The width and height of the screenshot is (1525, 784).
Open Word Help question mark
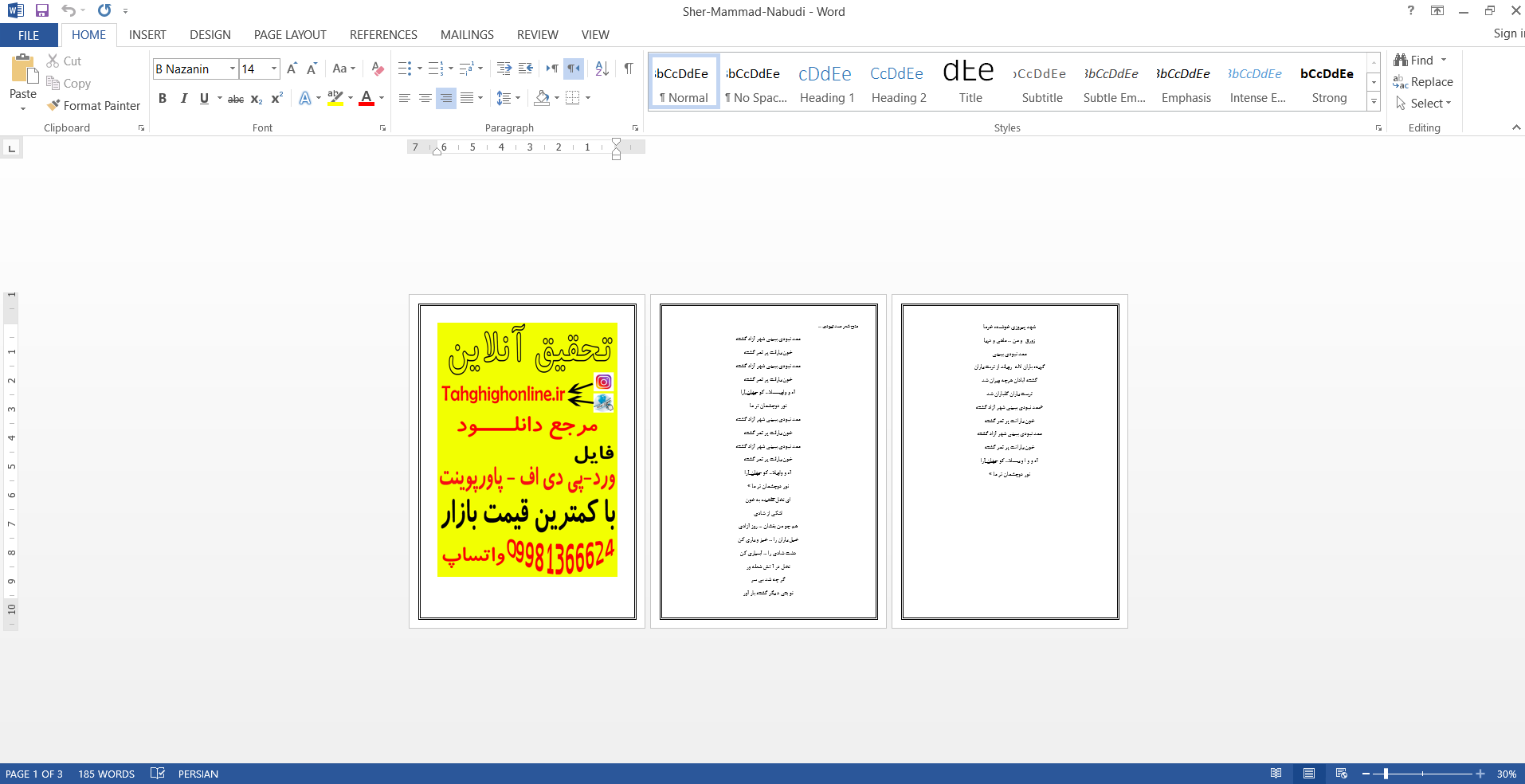click(1411, 11)
